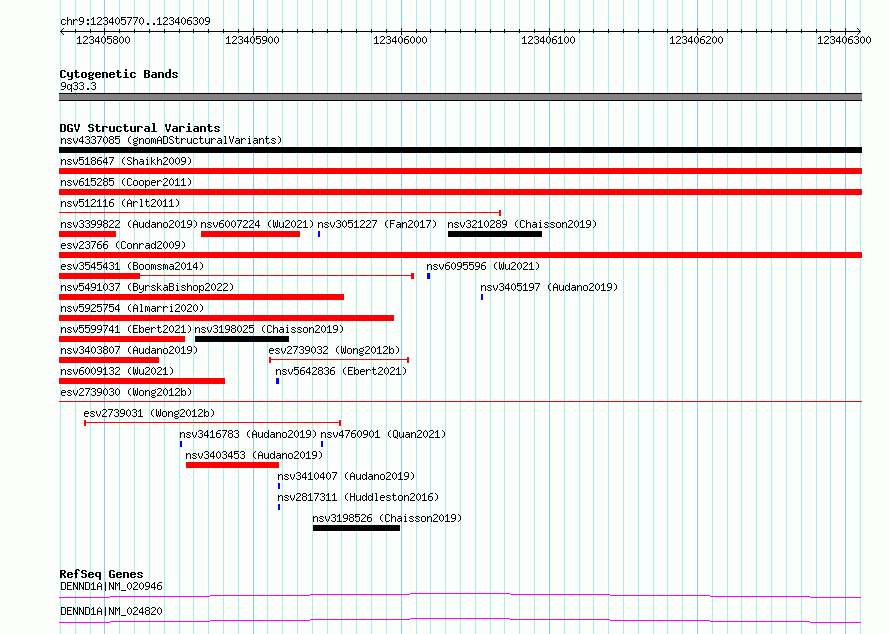The height and width of the screenshot is (634, 890).
Task: Click ruler position 123406000
Action: click(x=400, y=40)
